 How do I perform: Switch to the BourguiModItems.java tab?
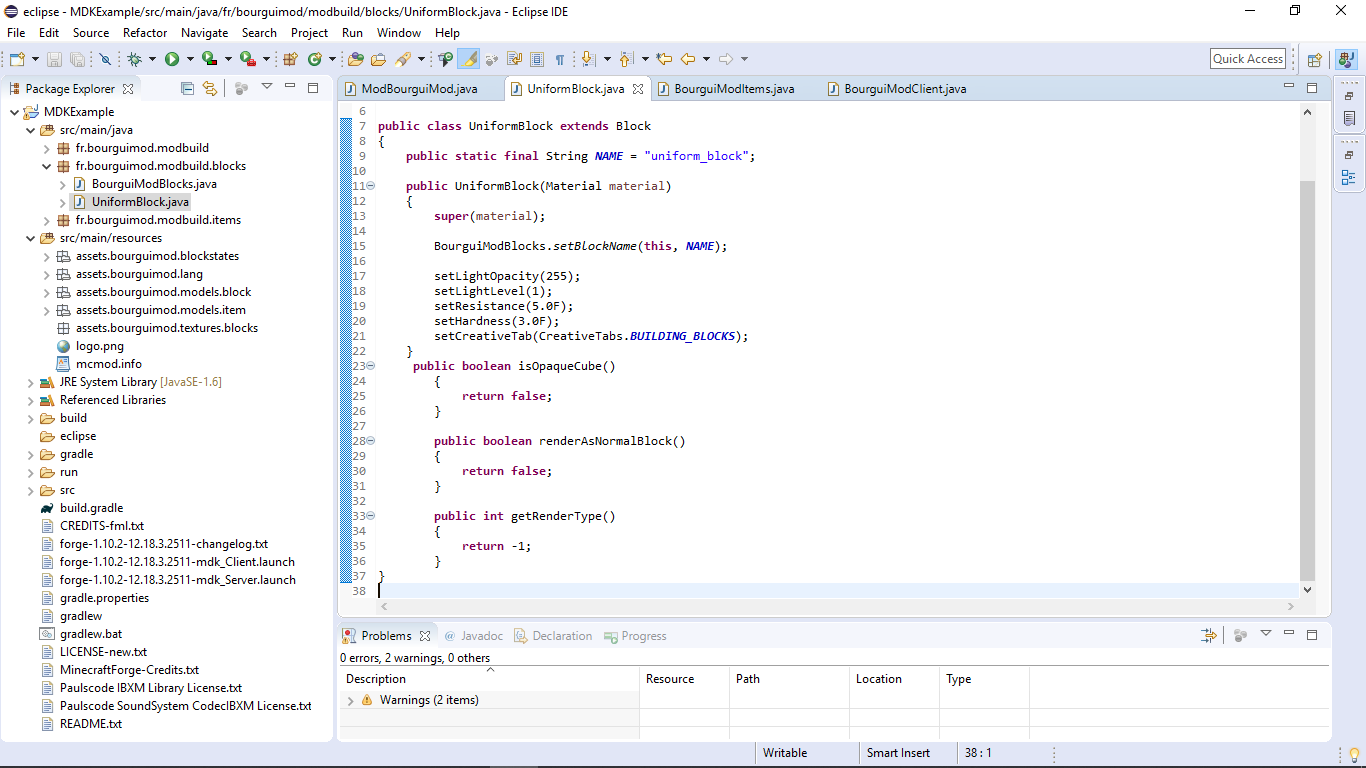tap(734, 89)
